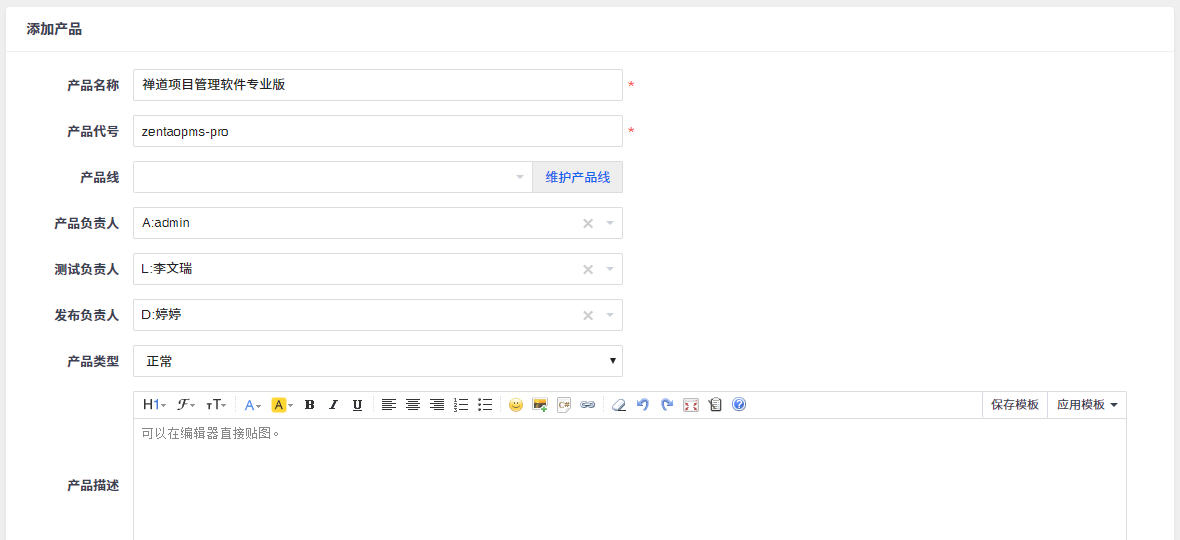Screen dimensions: 1180x540
Task: Open the 产品线 dropdown
Action: pos(333,177)
